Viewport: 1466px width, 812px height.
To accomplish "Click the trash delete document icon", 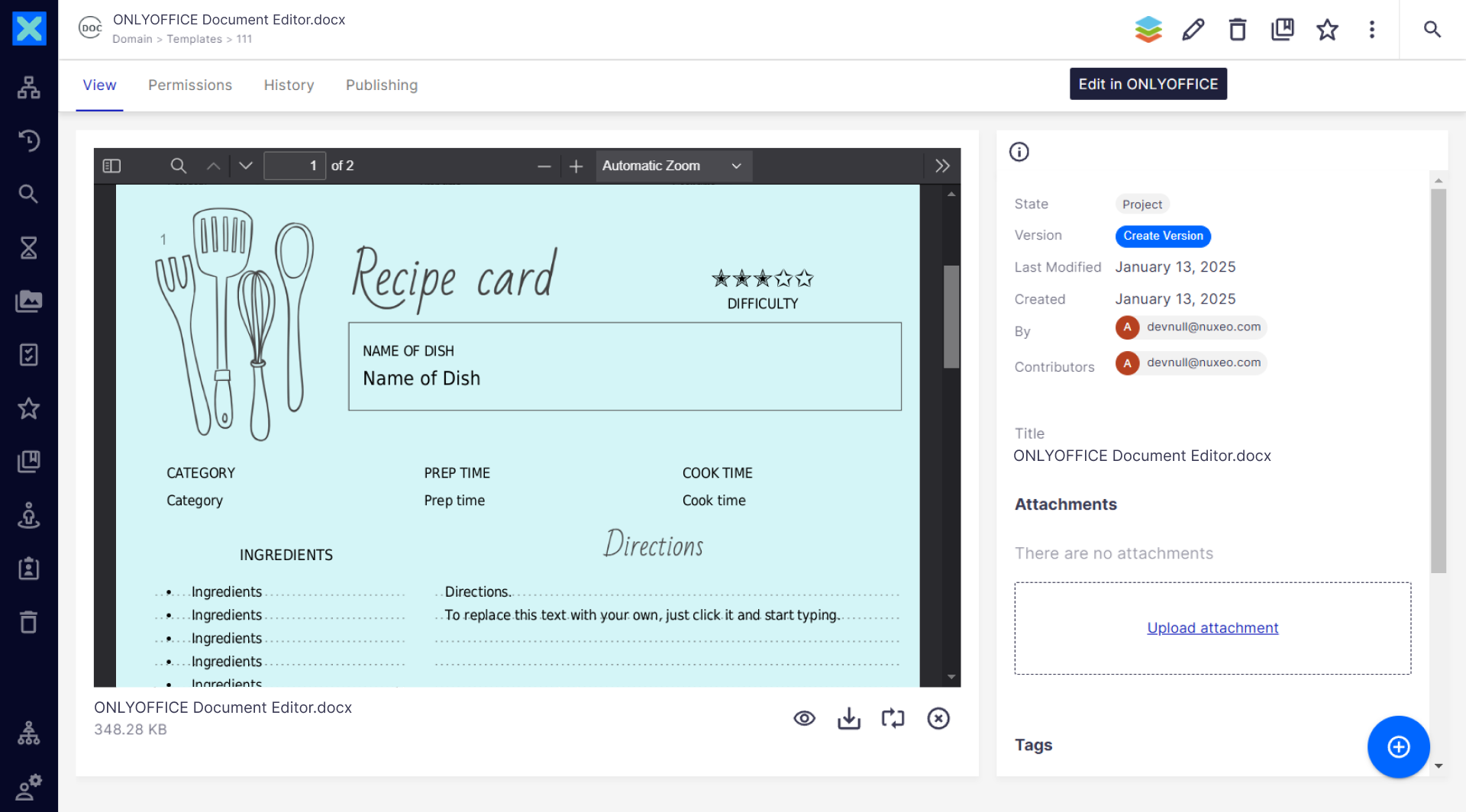I will tap(1237, 30).
